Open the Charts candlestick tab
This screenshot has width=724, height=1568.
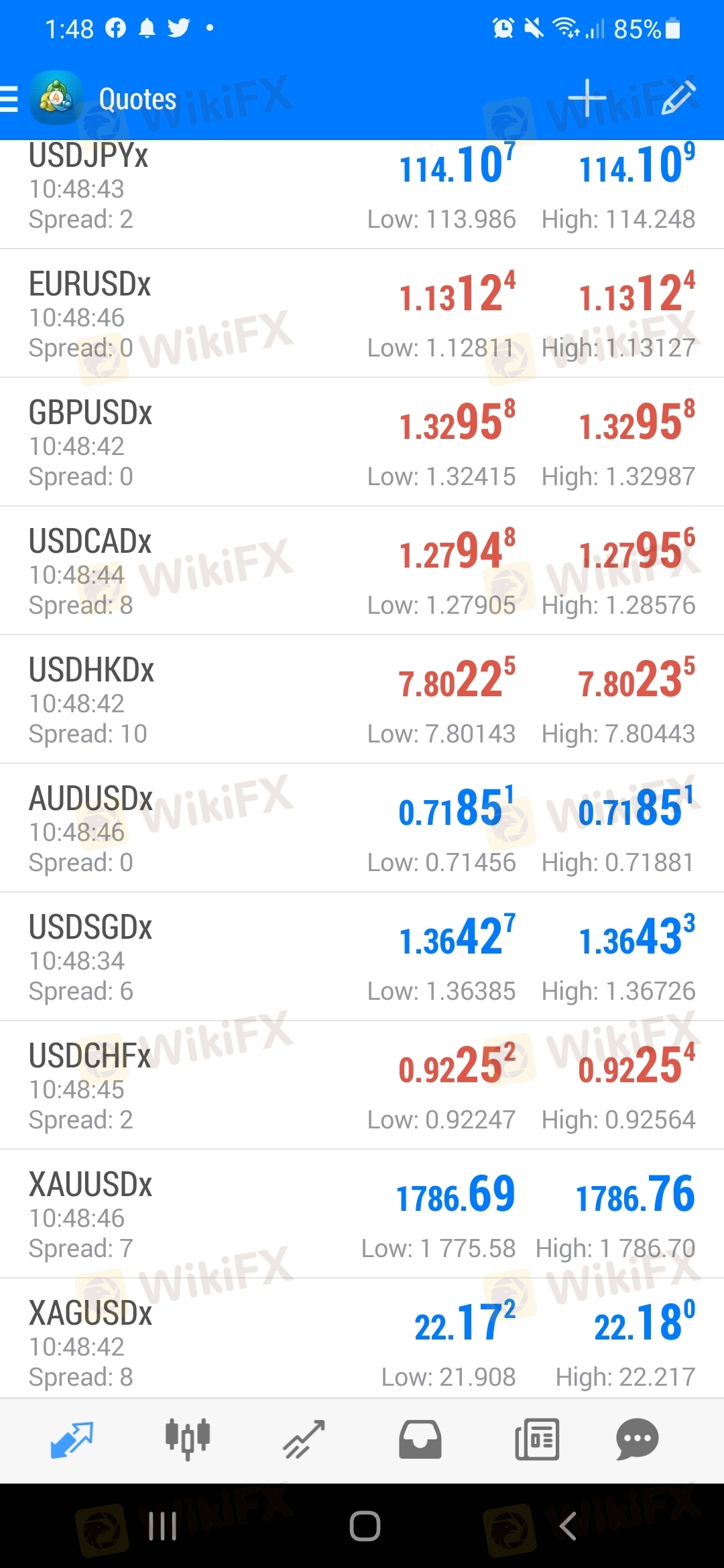click(188, 1439)
